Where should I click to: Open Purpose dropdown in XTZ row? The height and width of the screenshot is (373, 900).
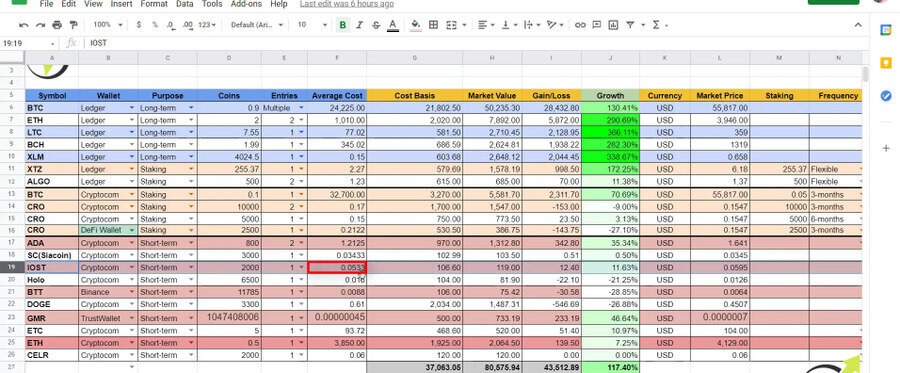191,169
